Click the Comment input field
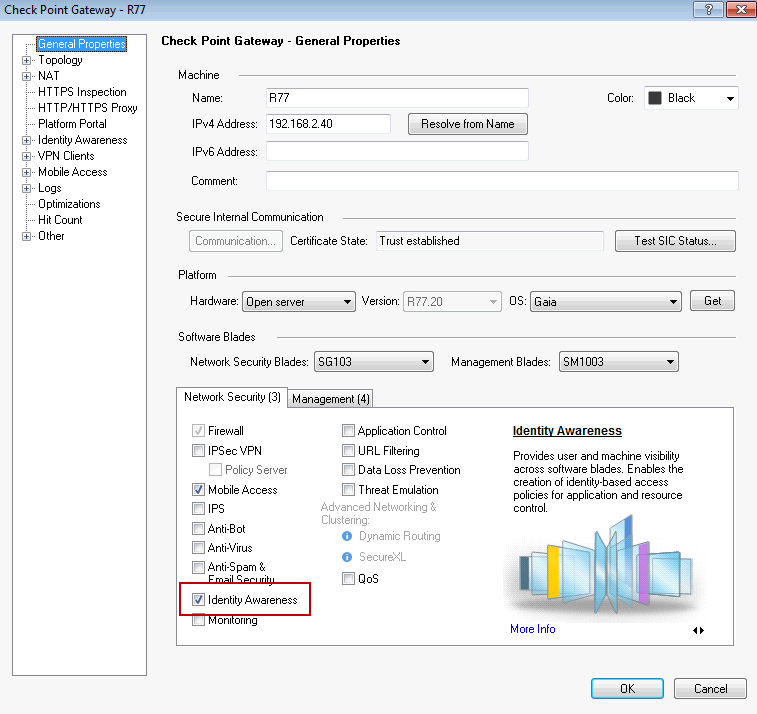 (502, 181)
